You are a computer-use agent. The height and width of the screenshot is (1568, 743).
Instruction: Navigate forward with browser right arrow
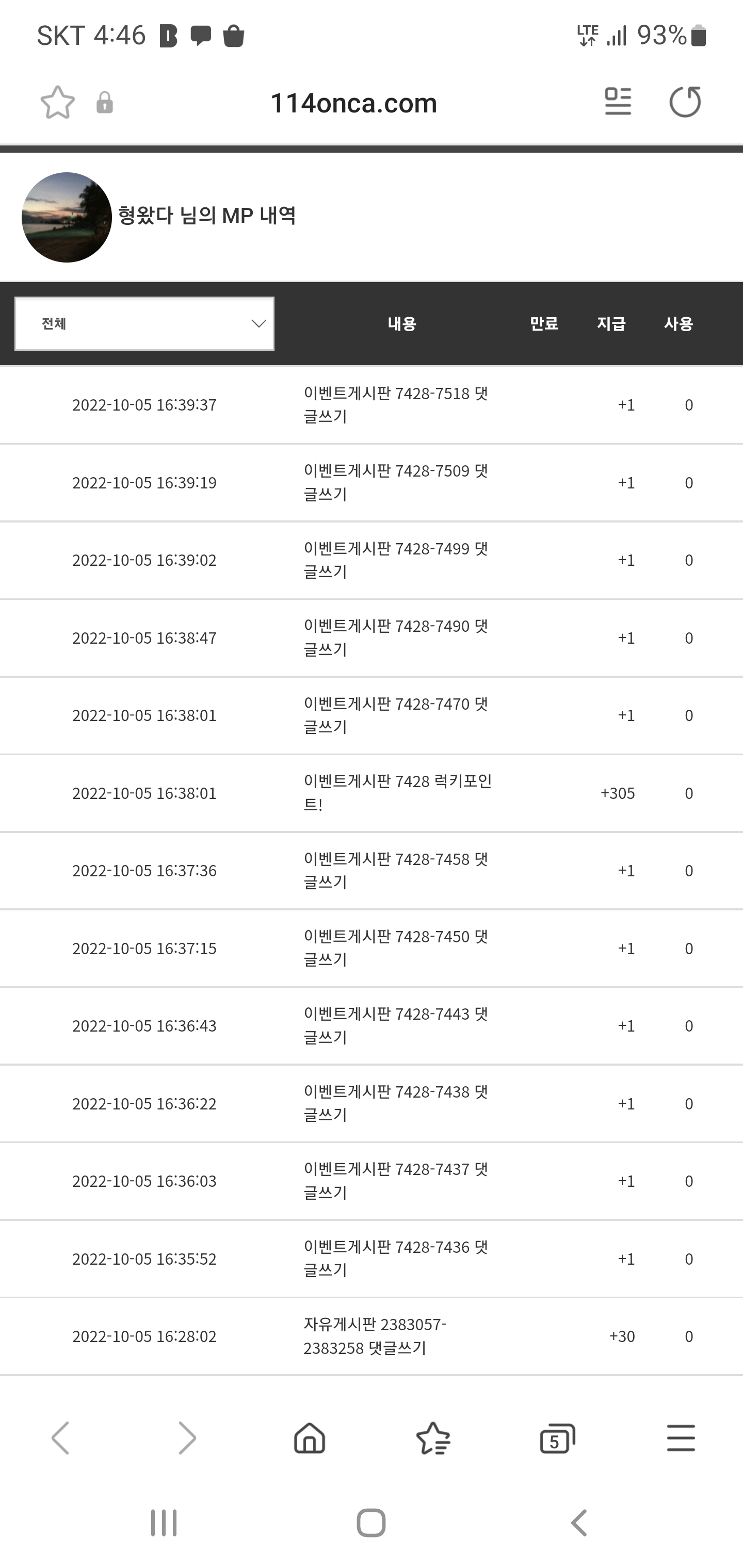tap(186, 1438)
